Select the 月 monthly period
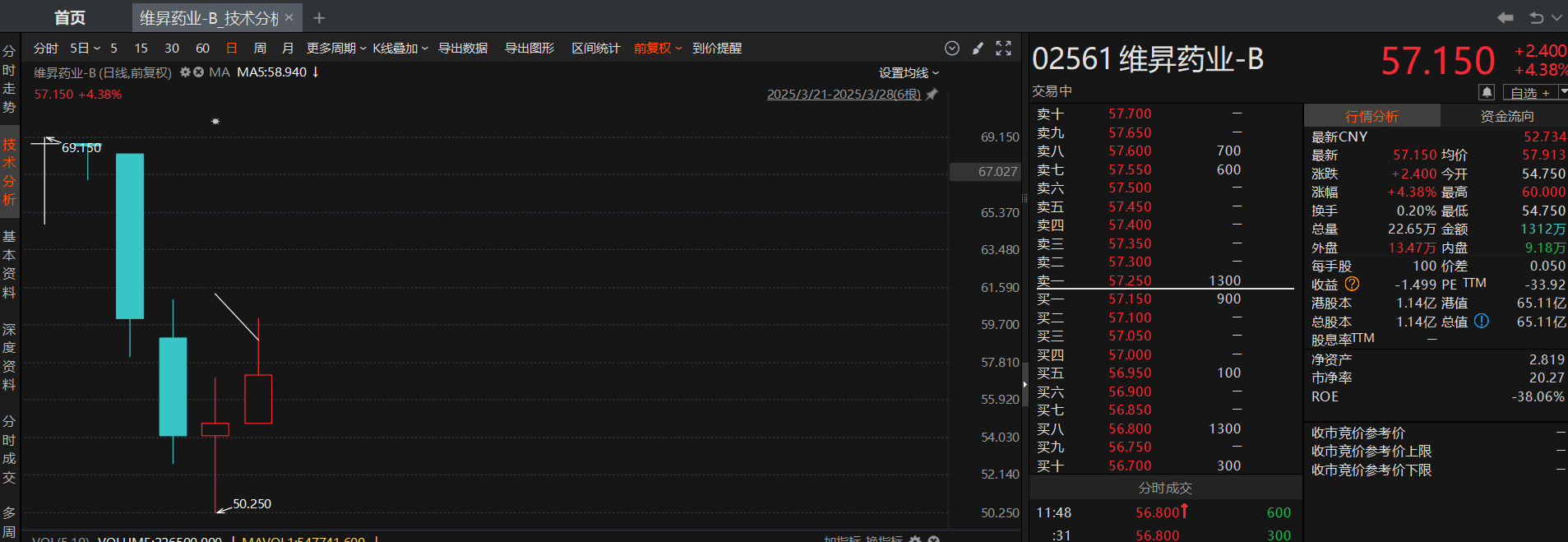Viewport: 1568px width, 542px height. (x=287, y=49)
